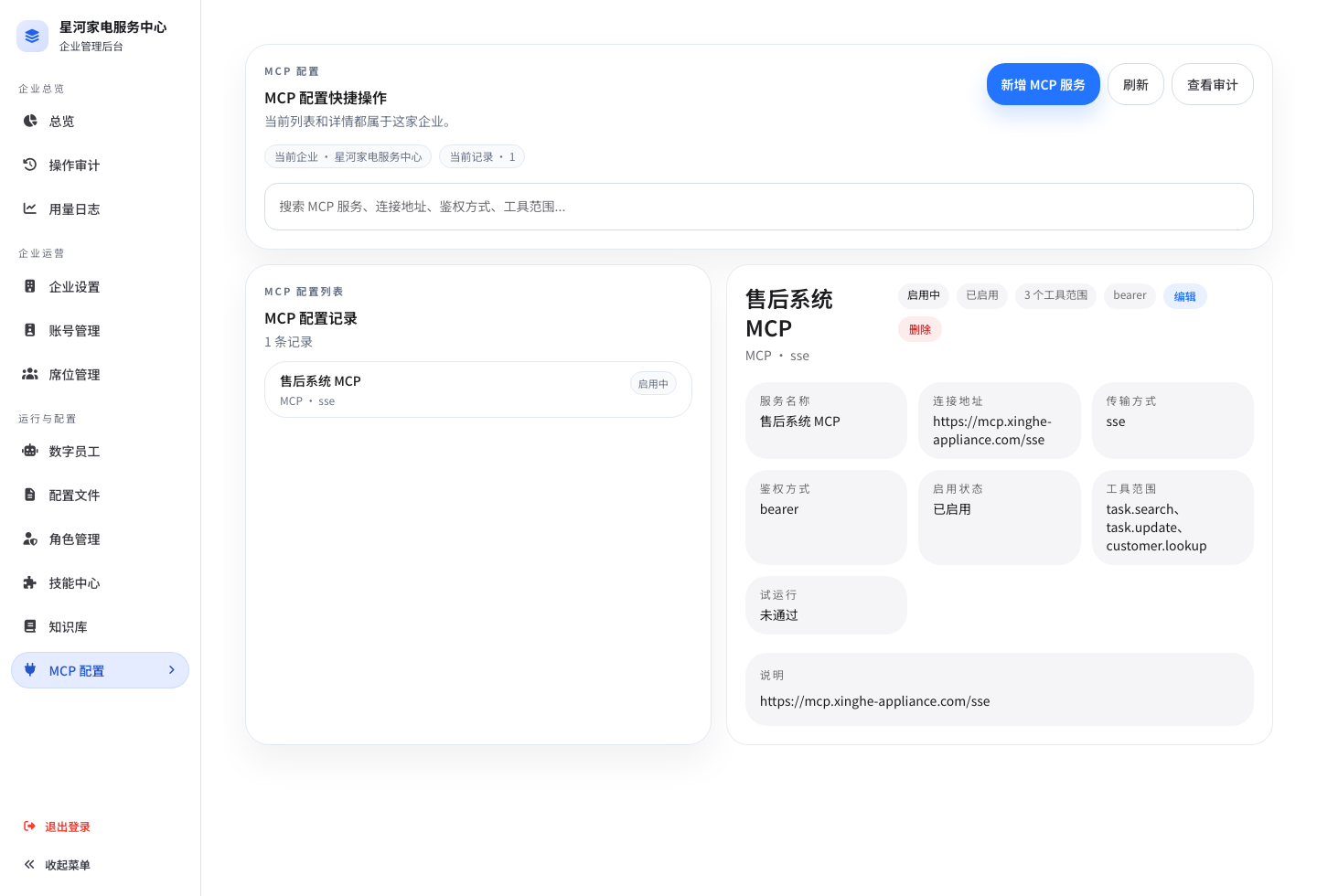Image resolution: width=1317 pixels, height=896 pixels.
Task: Open 数字员工 page label
Action: point(74,452)
